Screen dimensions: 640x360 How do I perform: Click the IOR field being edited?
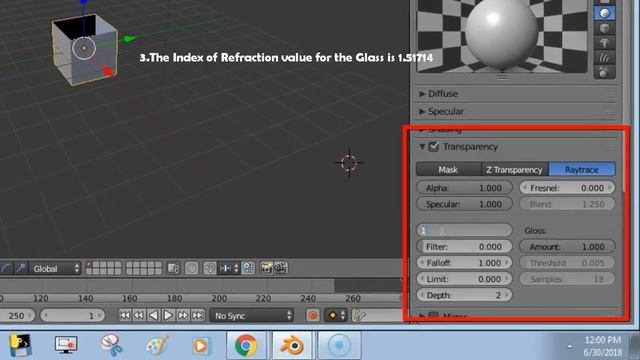(464, 231)
